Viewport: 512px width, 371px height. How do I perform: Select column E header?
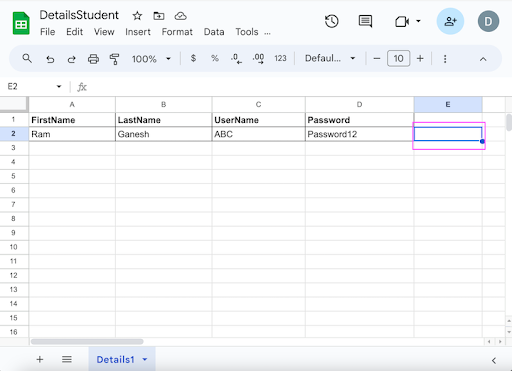[448, 105]
